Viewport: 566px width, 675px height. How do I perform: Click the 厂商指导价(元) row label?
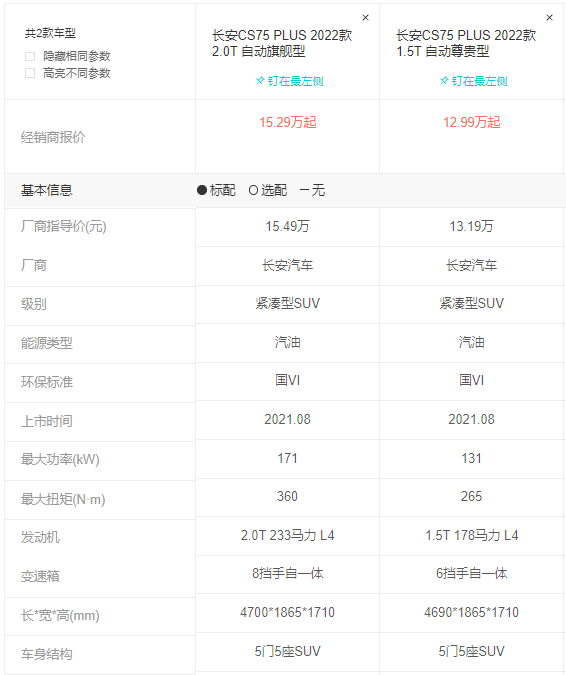[64, 226]
